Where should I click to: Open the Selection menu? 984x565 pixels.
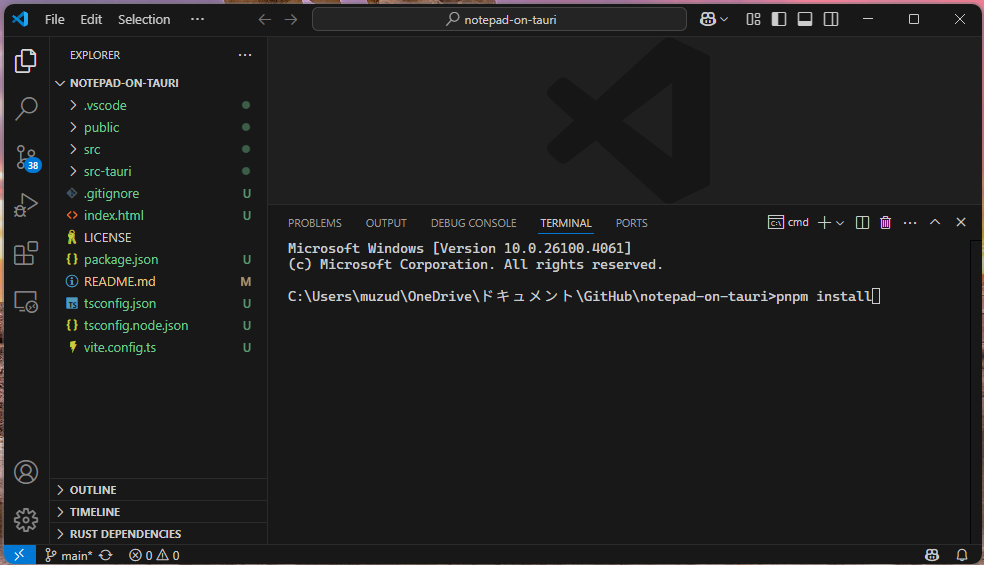(144, 19)
